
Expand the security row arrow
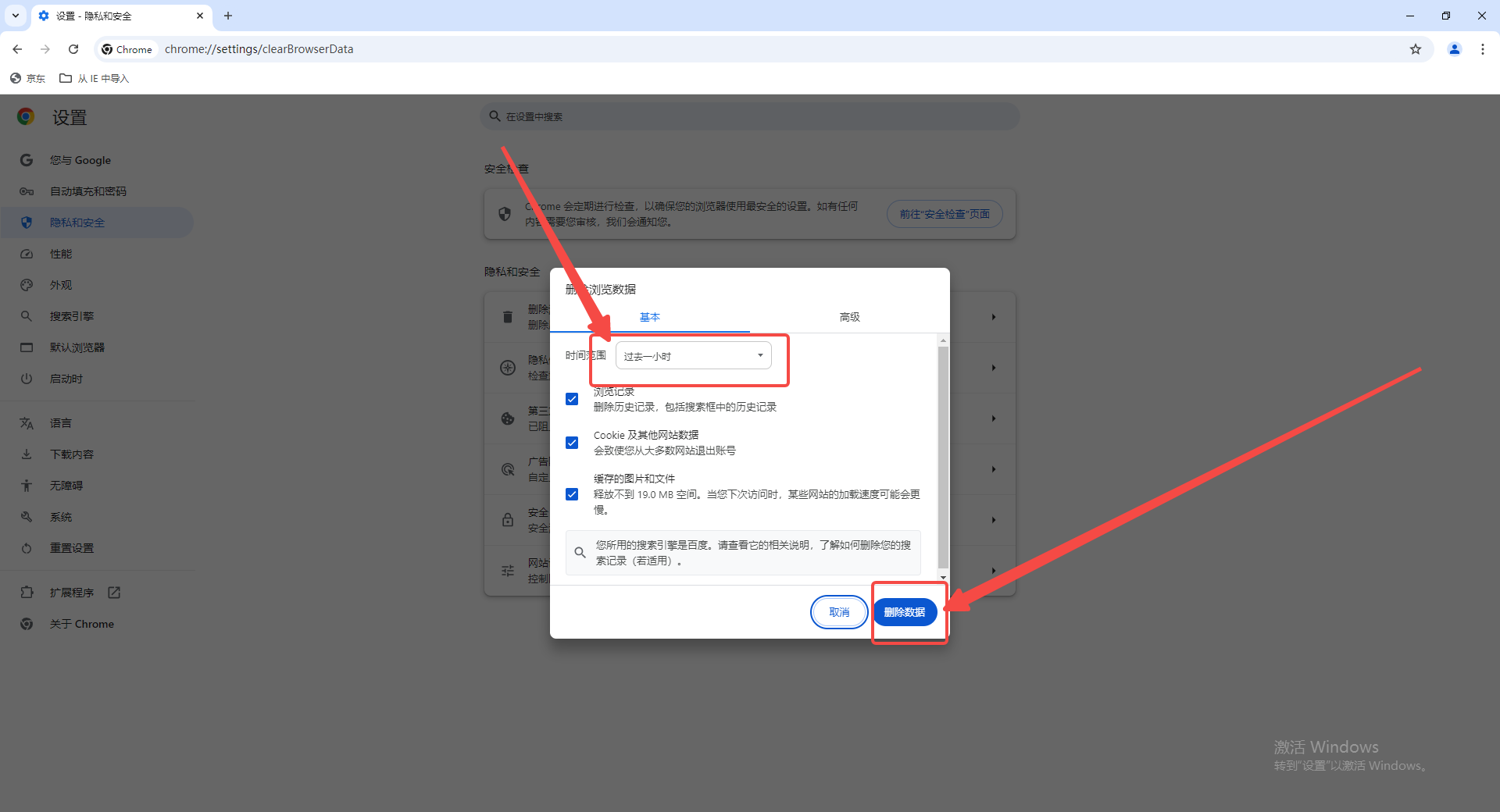pos(994,520)
